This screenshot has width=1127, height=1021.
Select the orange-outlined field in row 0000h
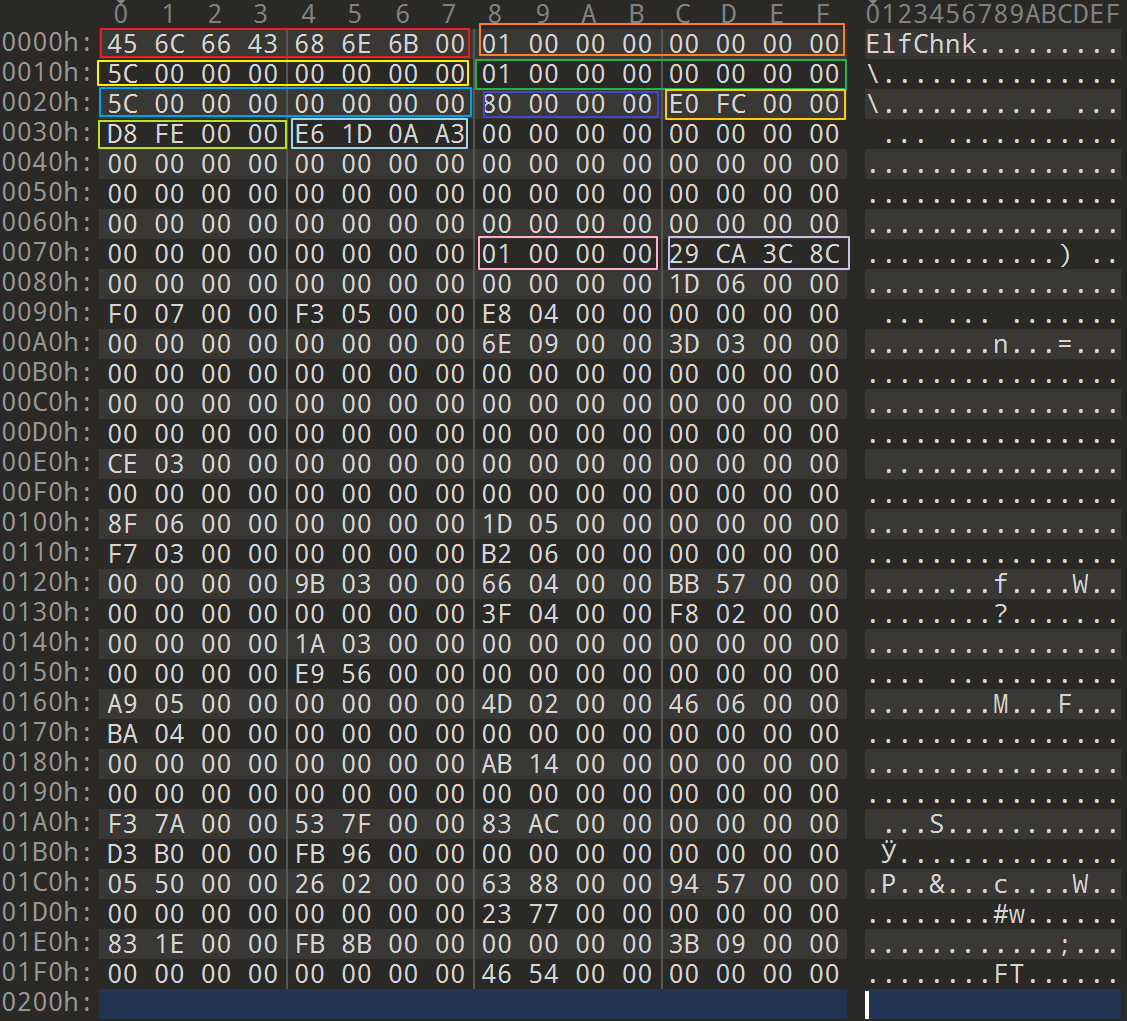(x=661, y=41)
